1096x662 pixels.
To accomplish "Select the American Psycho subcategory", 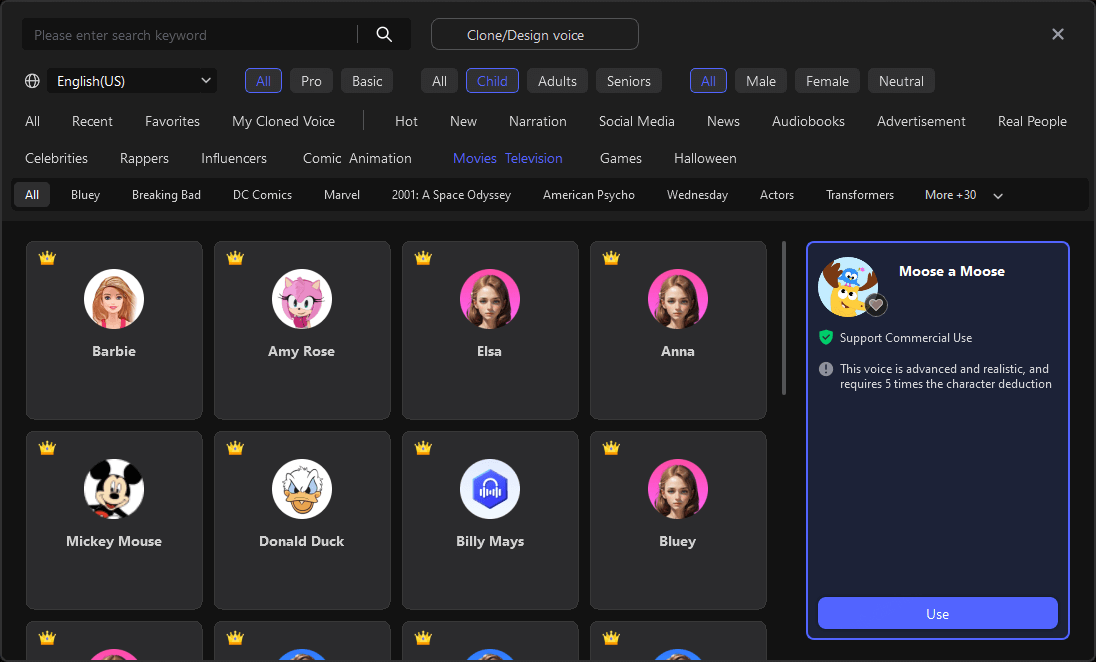I will point(589,195).
